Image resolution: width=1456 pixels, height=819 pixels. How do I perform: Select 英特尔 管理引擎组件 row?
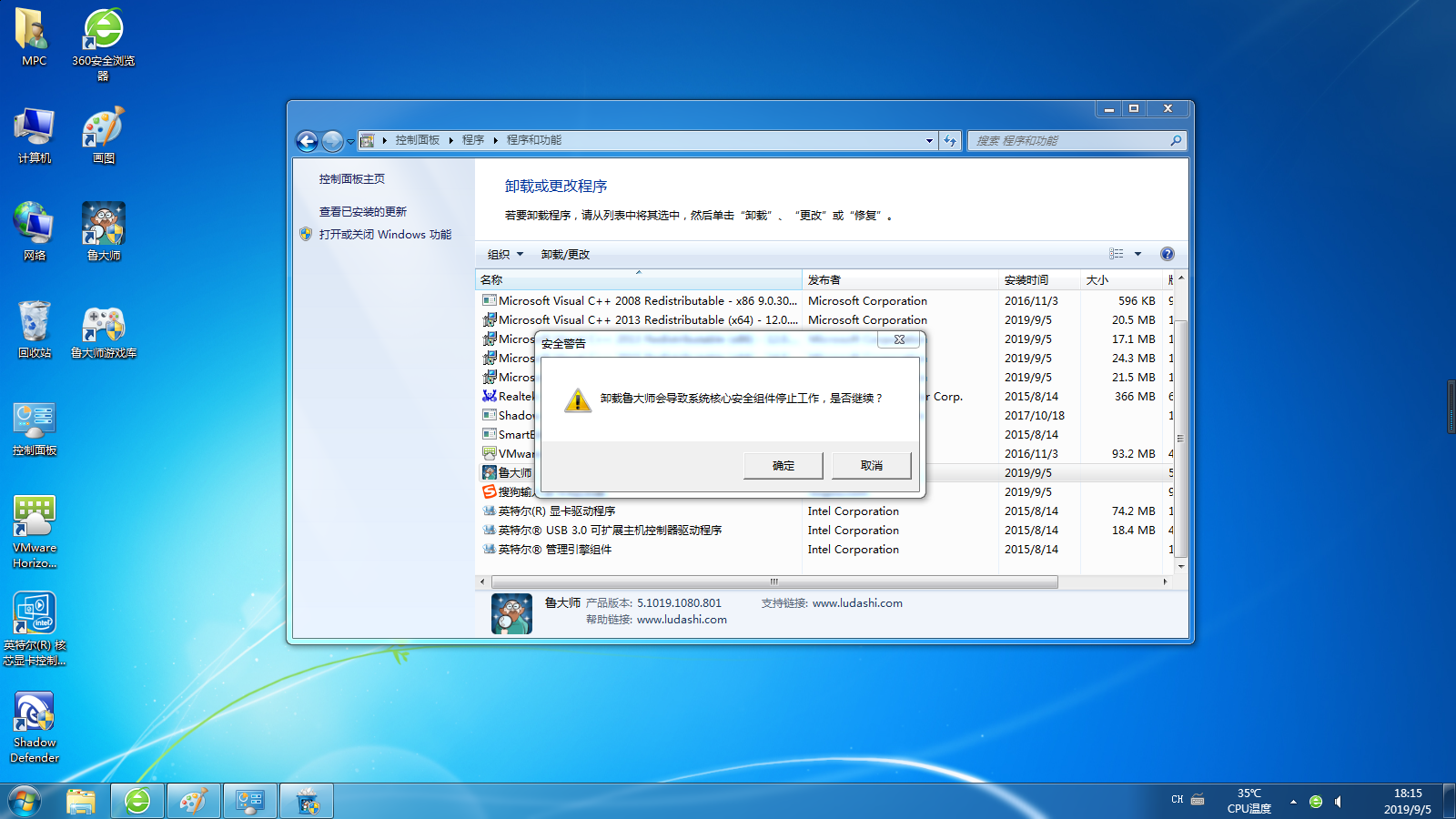[x=824, y=549]
